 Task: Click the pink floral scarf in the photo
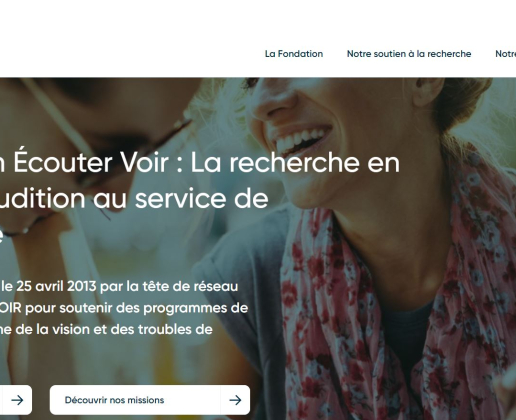pos(383,300)
